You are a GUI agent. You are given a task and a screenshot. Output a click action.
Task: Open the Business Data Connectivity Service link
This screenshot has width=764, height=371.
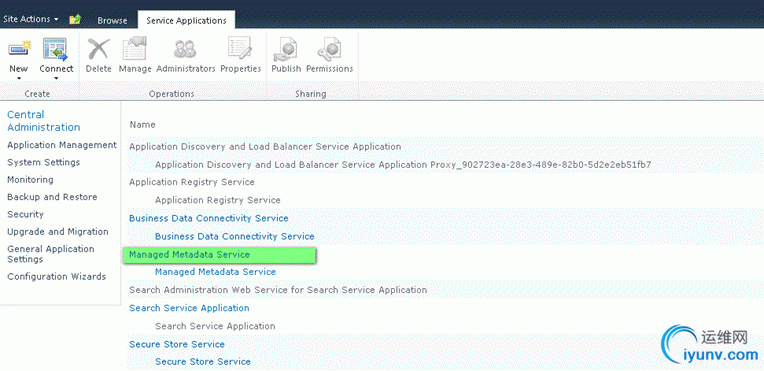209,218
